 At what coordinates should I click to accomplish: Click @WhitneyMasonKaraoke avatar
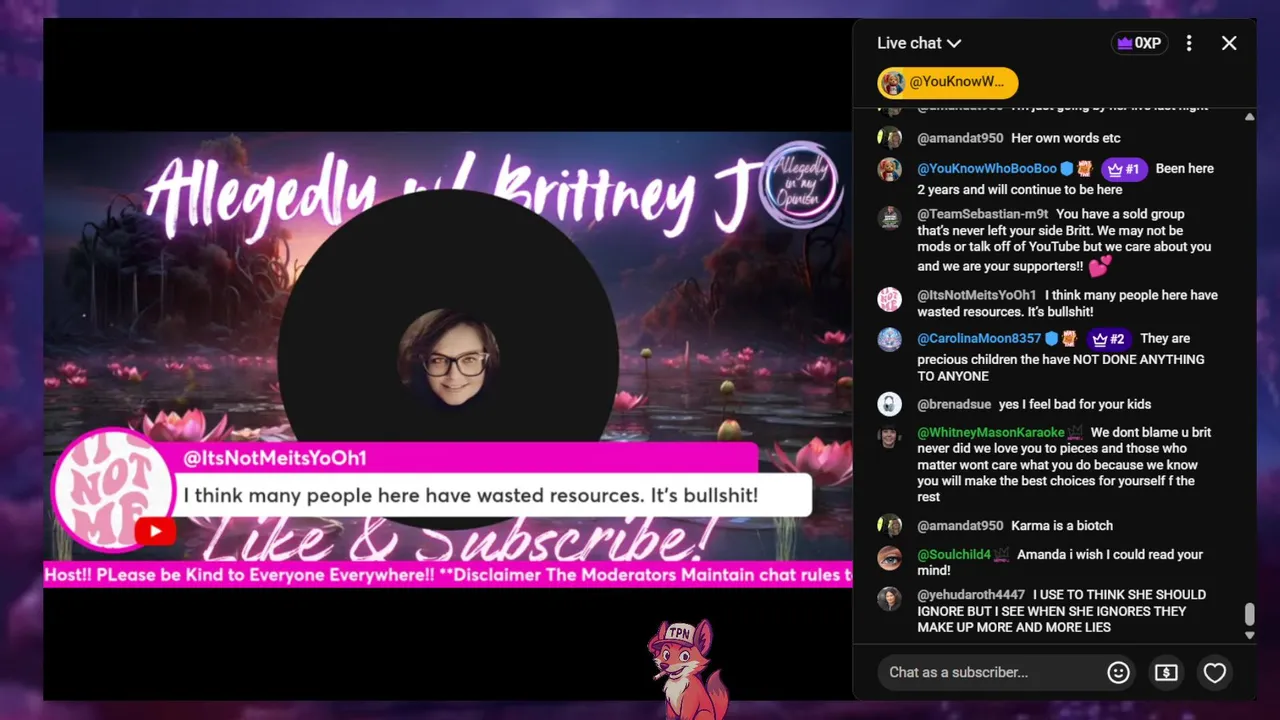pyautogui.click(x=889, y=436)
